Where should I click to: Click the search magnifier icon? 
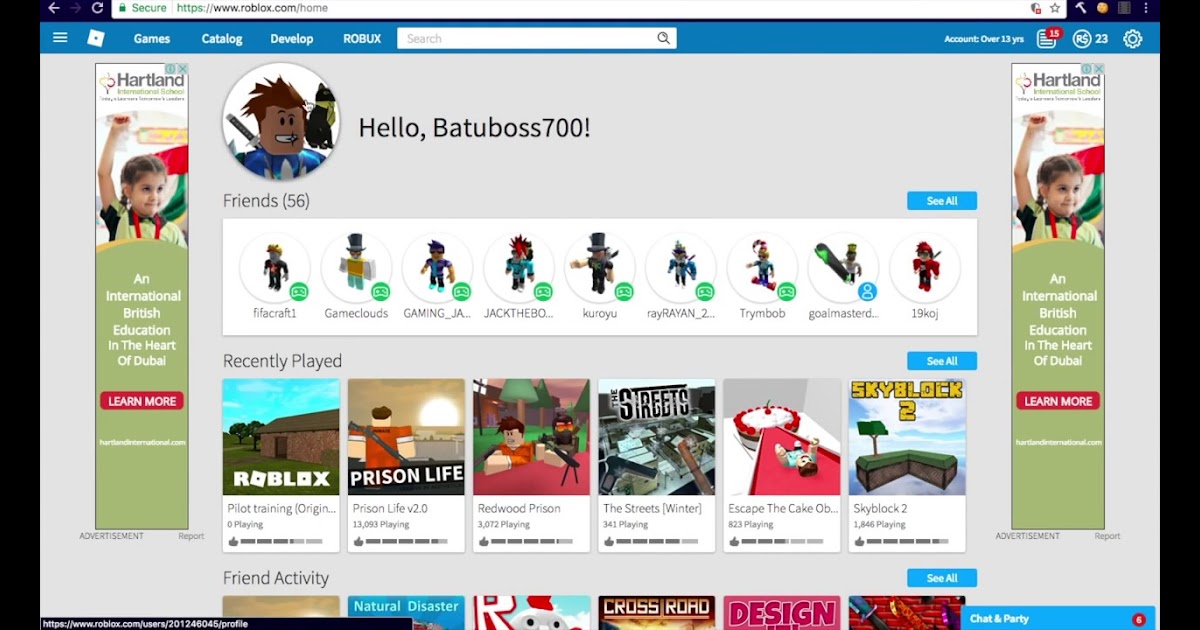[663, 38]
